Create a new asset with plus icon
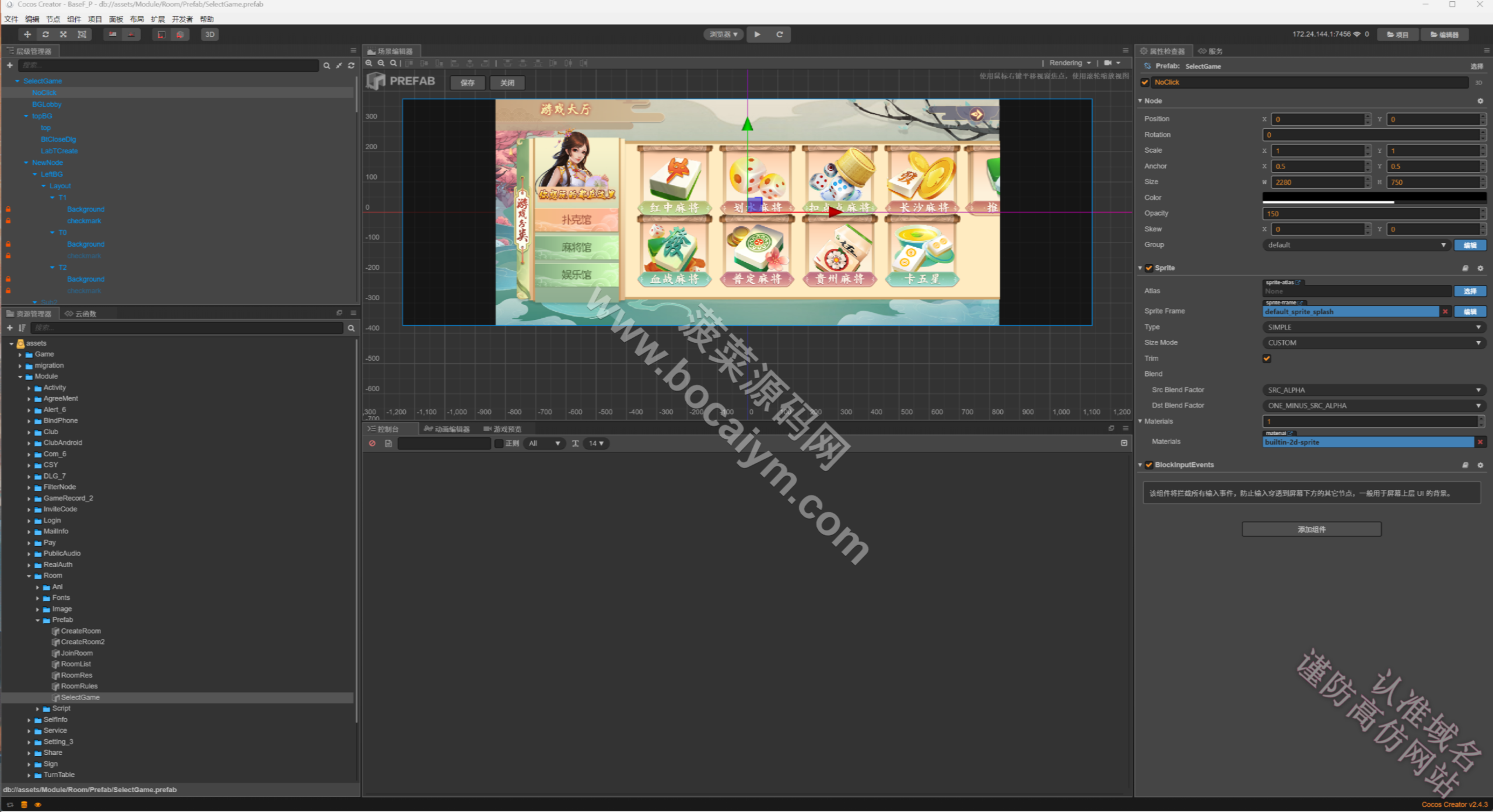This screenshot has width=1493, height=812. click(x=10, y=328)
